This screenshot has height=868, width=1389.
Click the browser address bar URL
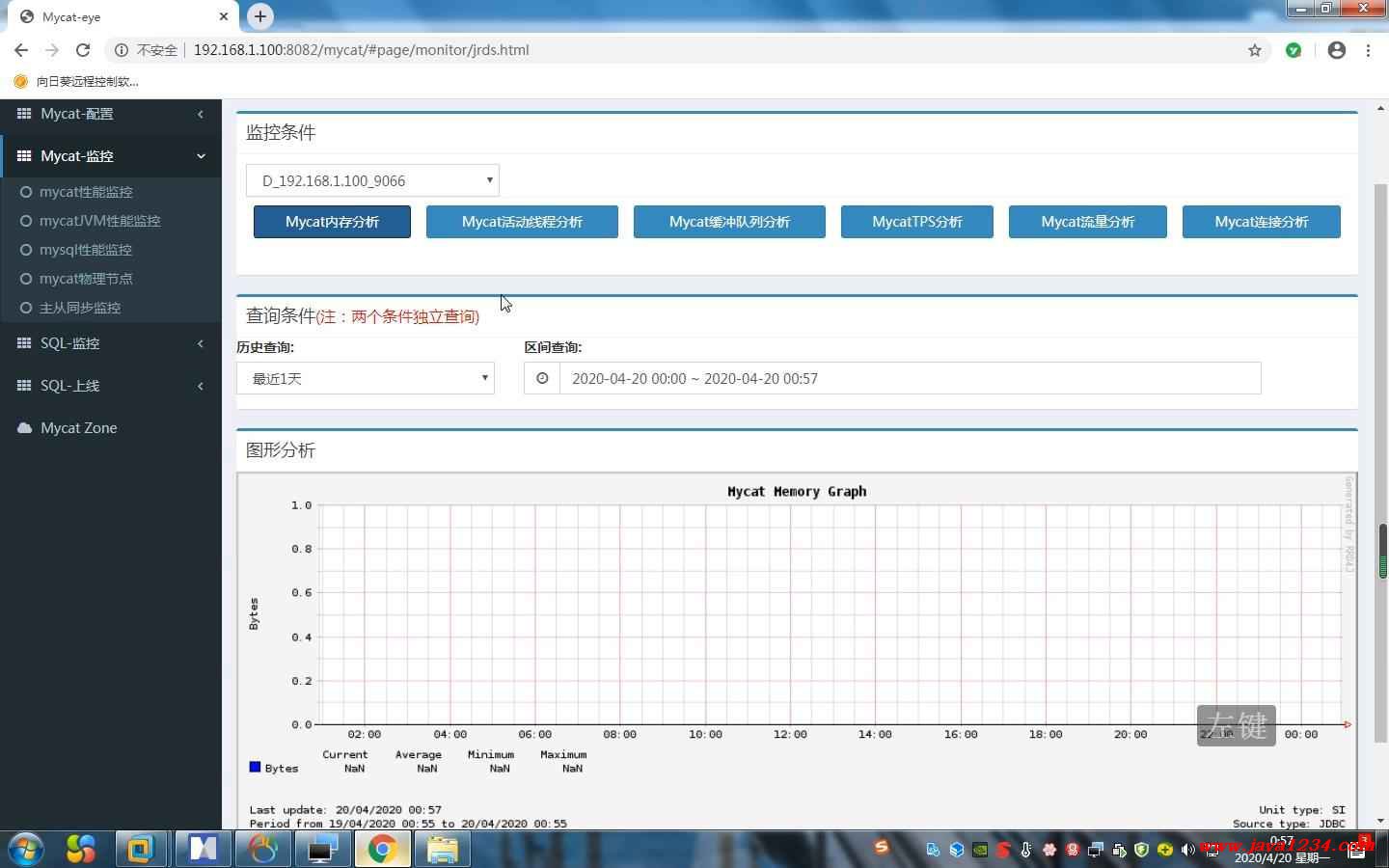[361, 50]
